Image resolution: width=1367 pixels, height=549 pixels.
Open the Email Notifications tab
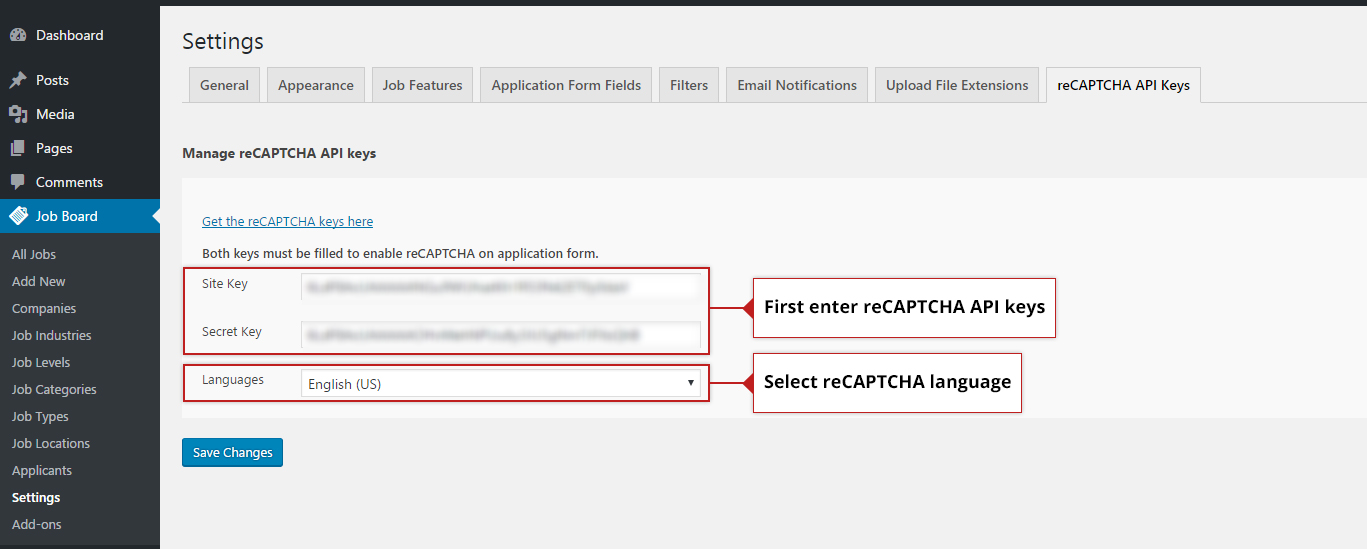(x=797, y=85)
